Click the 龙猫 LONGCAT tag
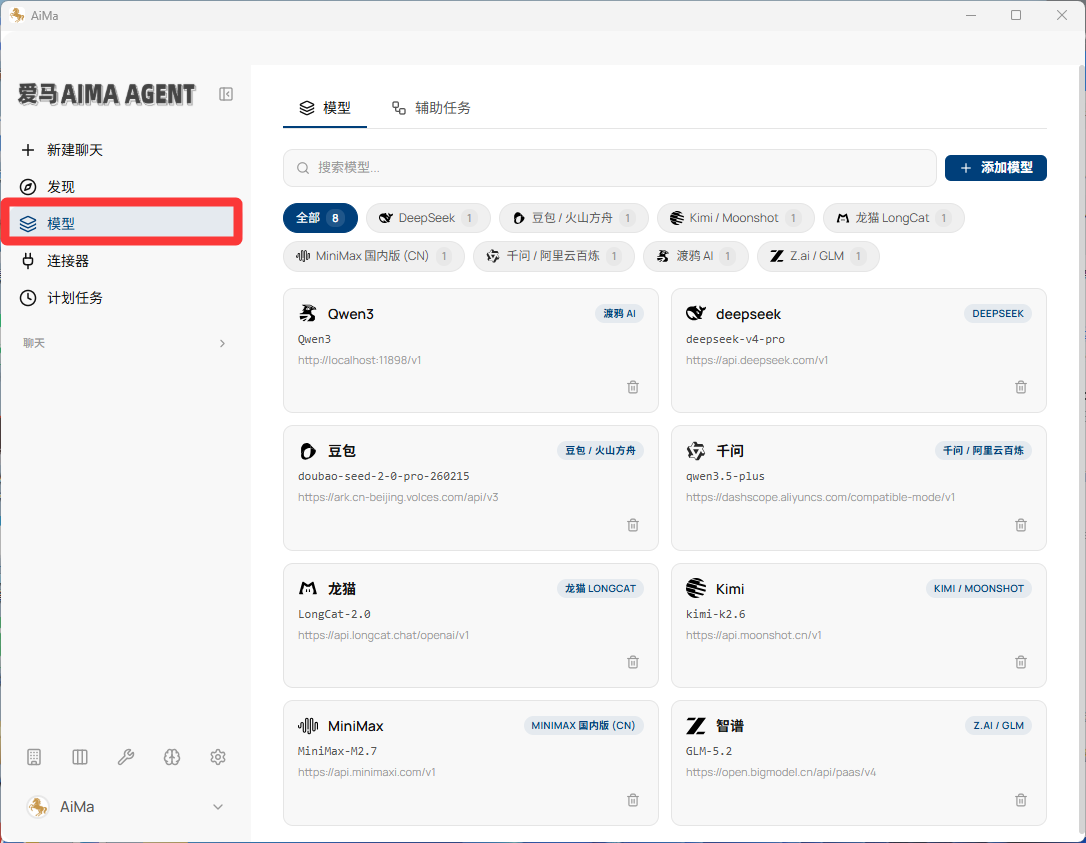The image size is (1086, 843). click(600, 589)
